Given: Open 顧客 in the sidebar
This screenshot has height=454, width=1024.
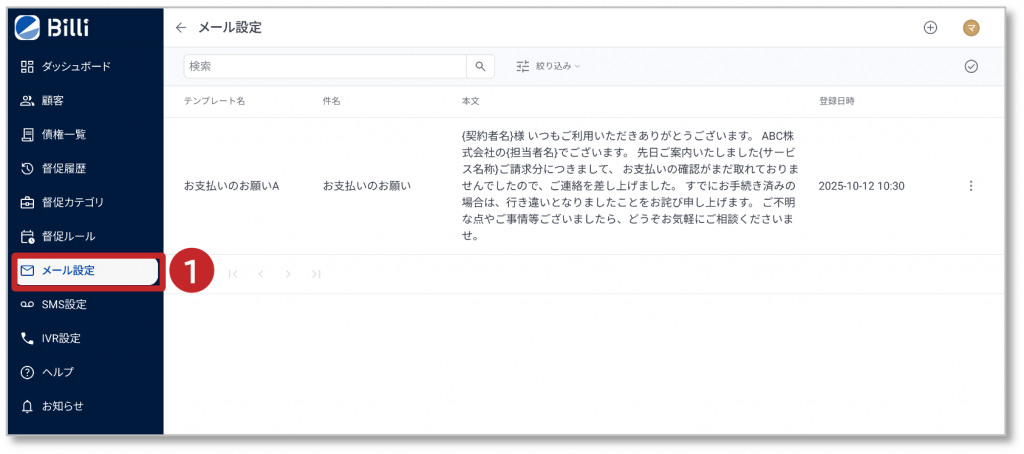Looking at the screenshot, I should pos(55,100).
